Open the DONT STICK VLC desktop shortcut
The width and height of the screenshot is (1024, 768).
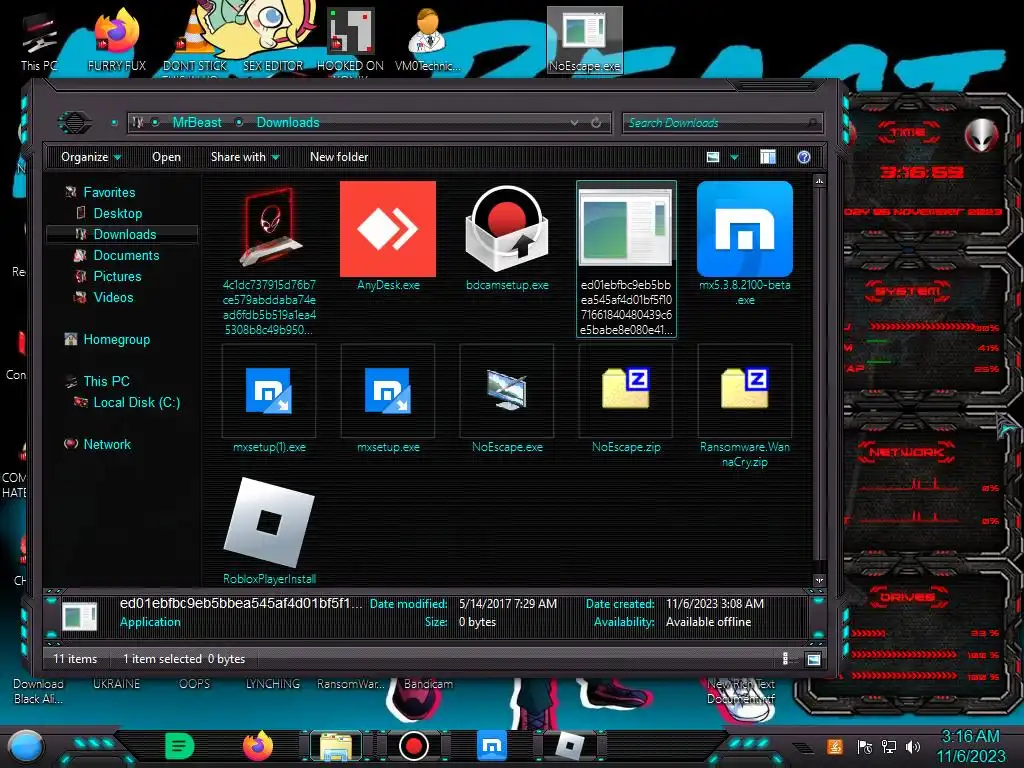(195, 42)
